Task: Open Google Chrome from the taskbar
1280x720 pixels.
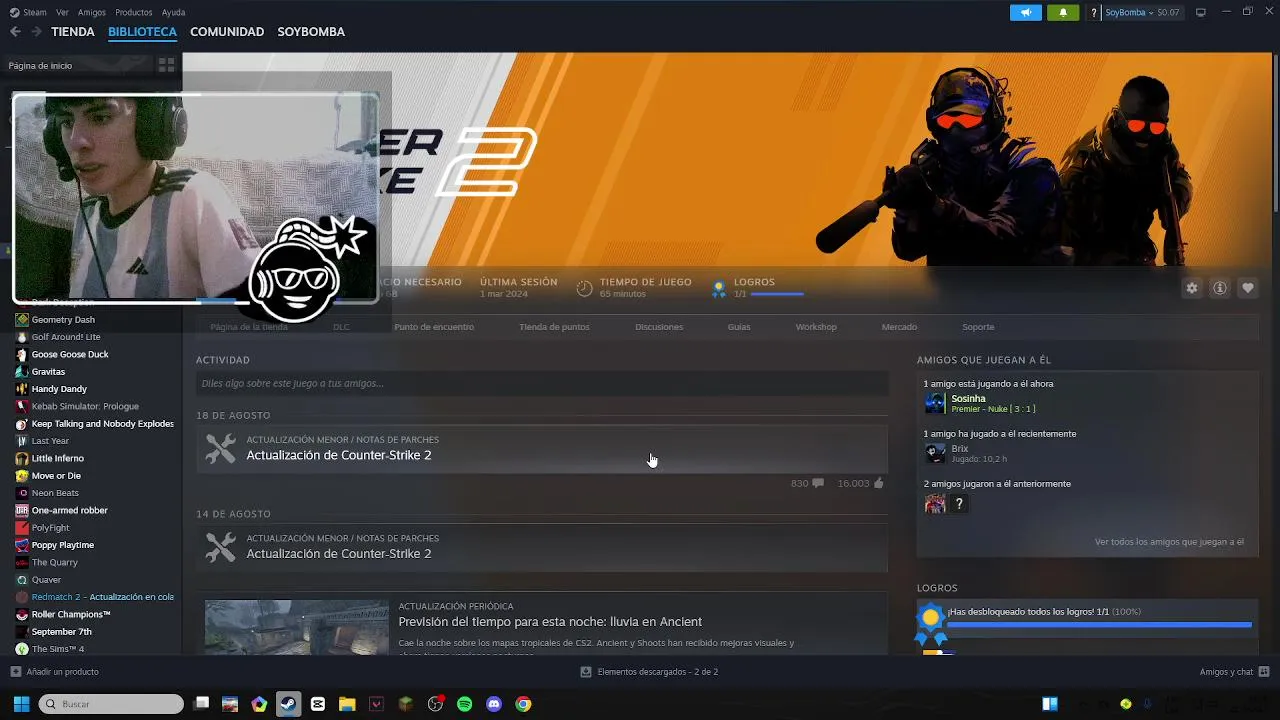Action: coord(523,704)
